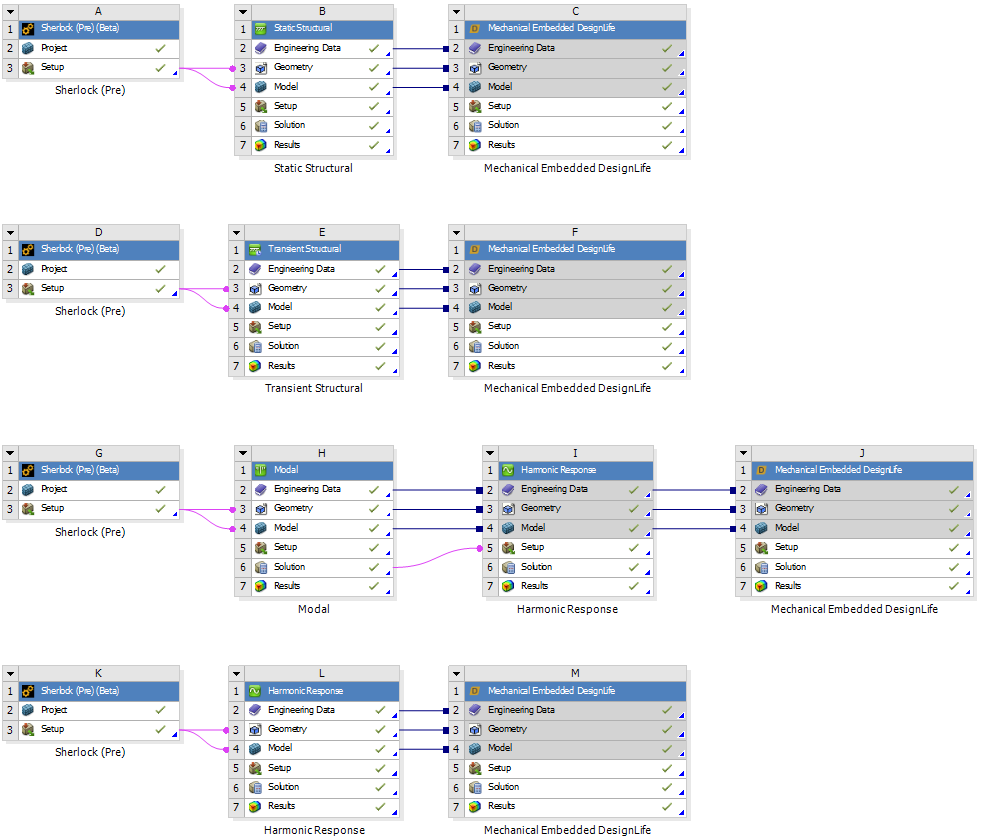Select the Project cell in system G

pos(99,489)
